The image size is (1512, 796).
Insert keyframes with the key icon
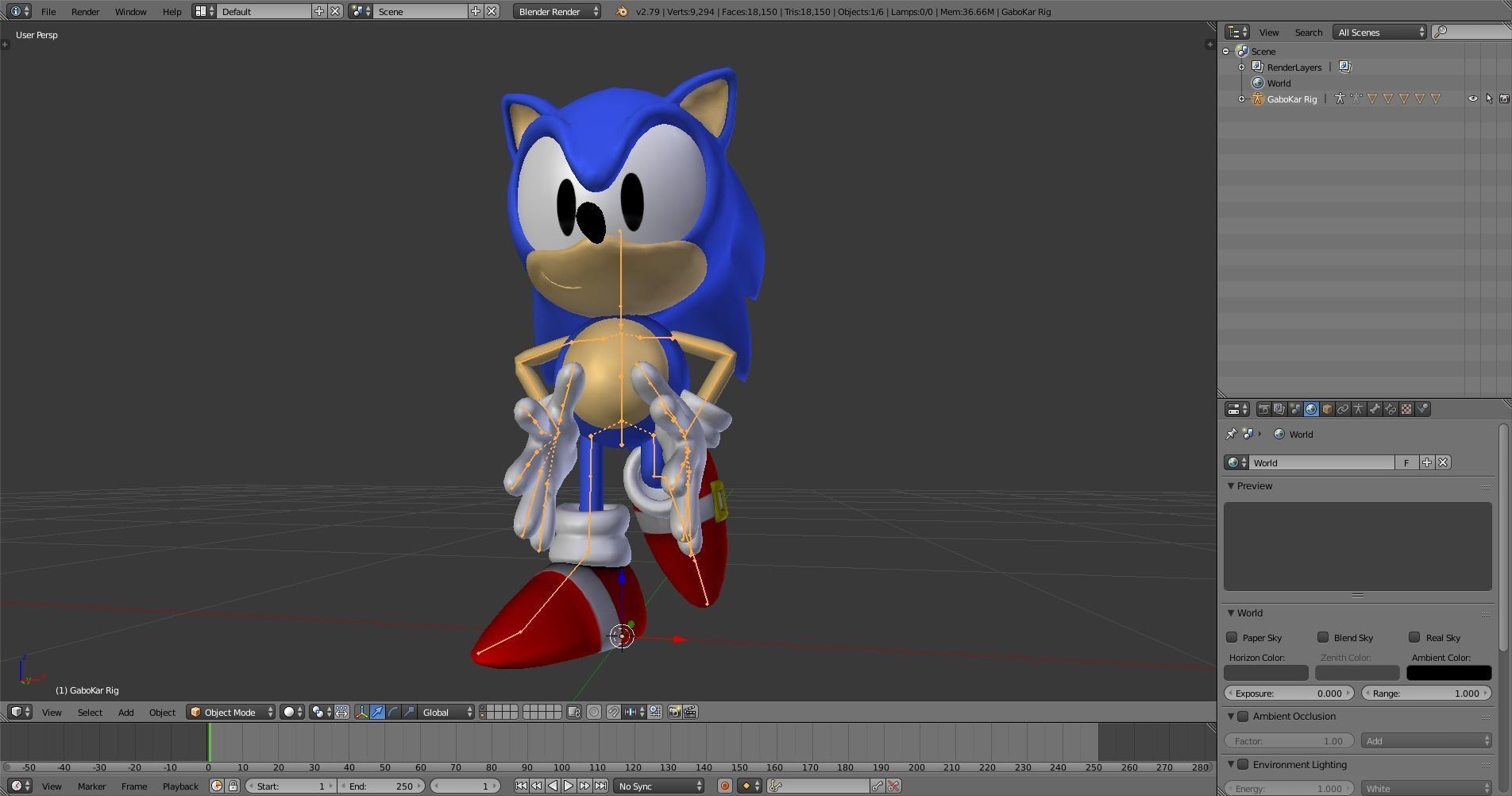click(877, 786)
